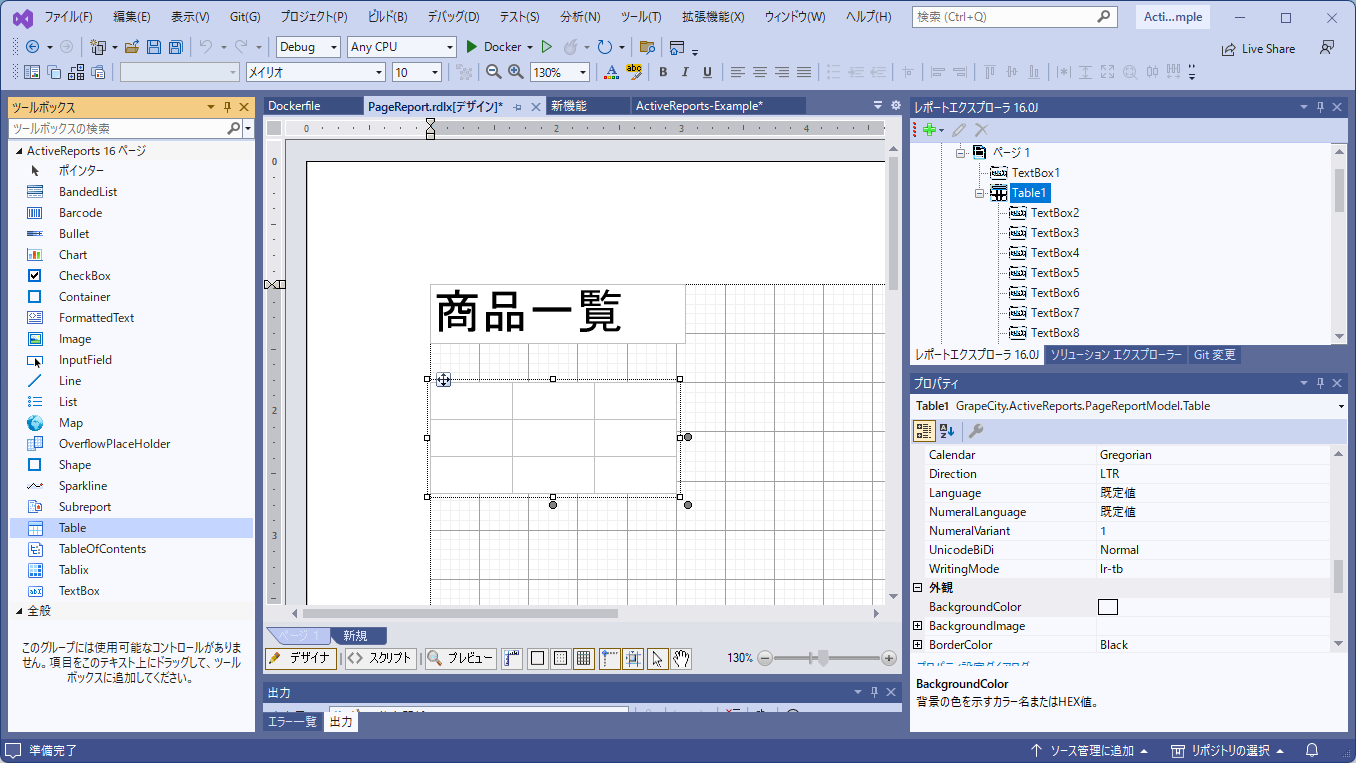Image resolution: width=1356 pixels, height=763 pixels.
Task: Open the デバッグ(D) menu
Action: point(453,17)
